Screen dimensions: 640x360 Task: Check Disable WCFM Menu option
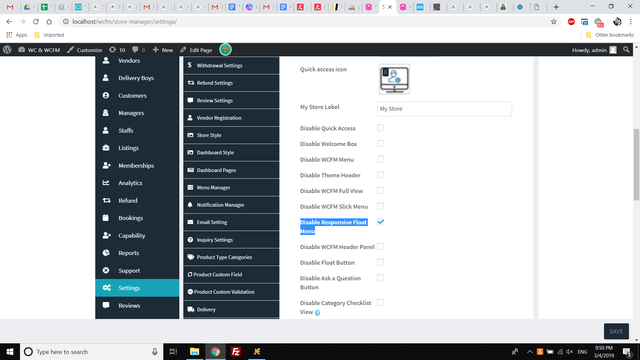tap(380, 159)
